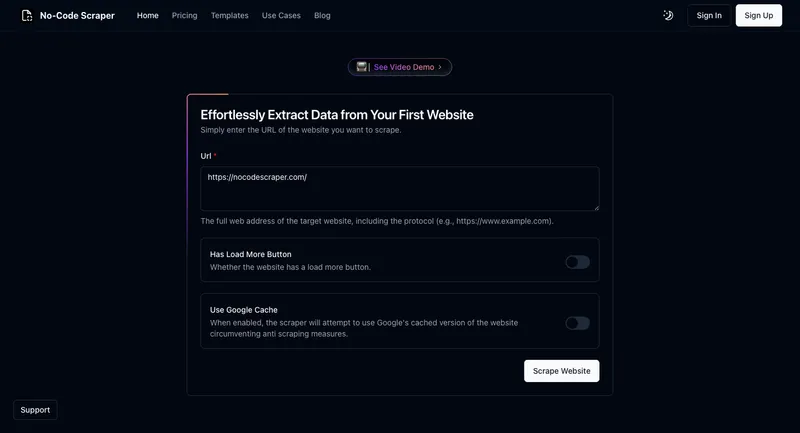Select Use Cases in the top menu
800x433 pixels.
pyautogui.click(x=281, y=15)
